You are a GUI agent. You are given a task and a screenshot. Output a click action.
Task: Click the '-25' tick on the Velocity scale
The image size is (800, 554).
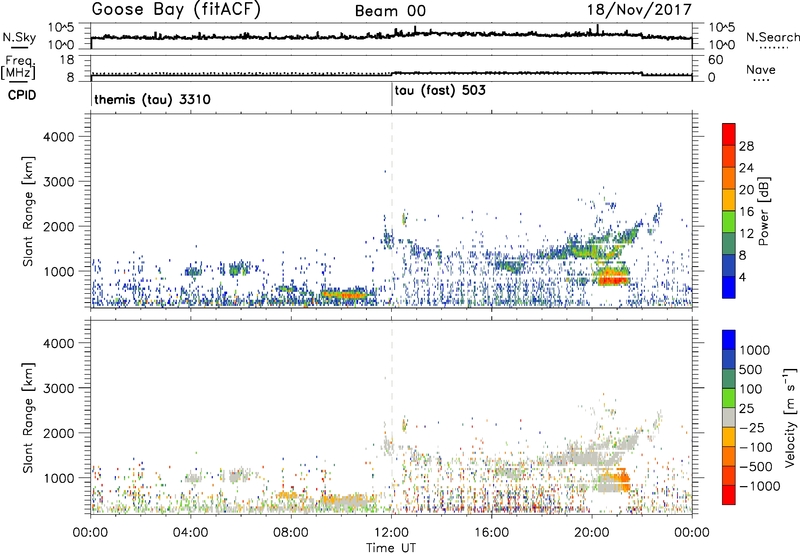pyautogui.click(x=752, y=428)
